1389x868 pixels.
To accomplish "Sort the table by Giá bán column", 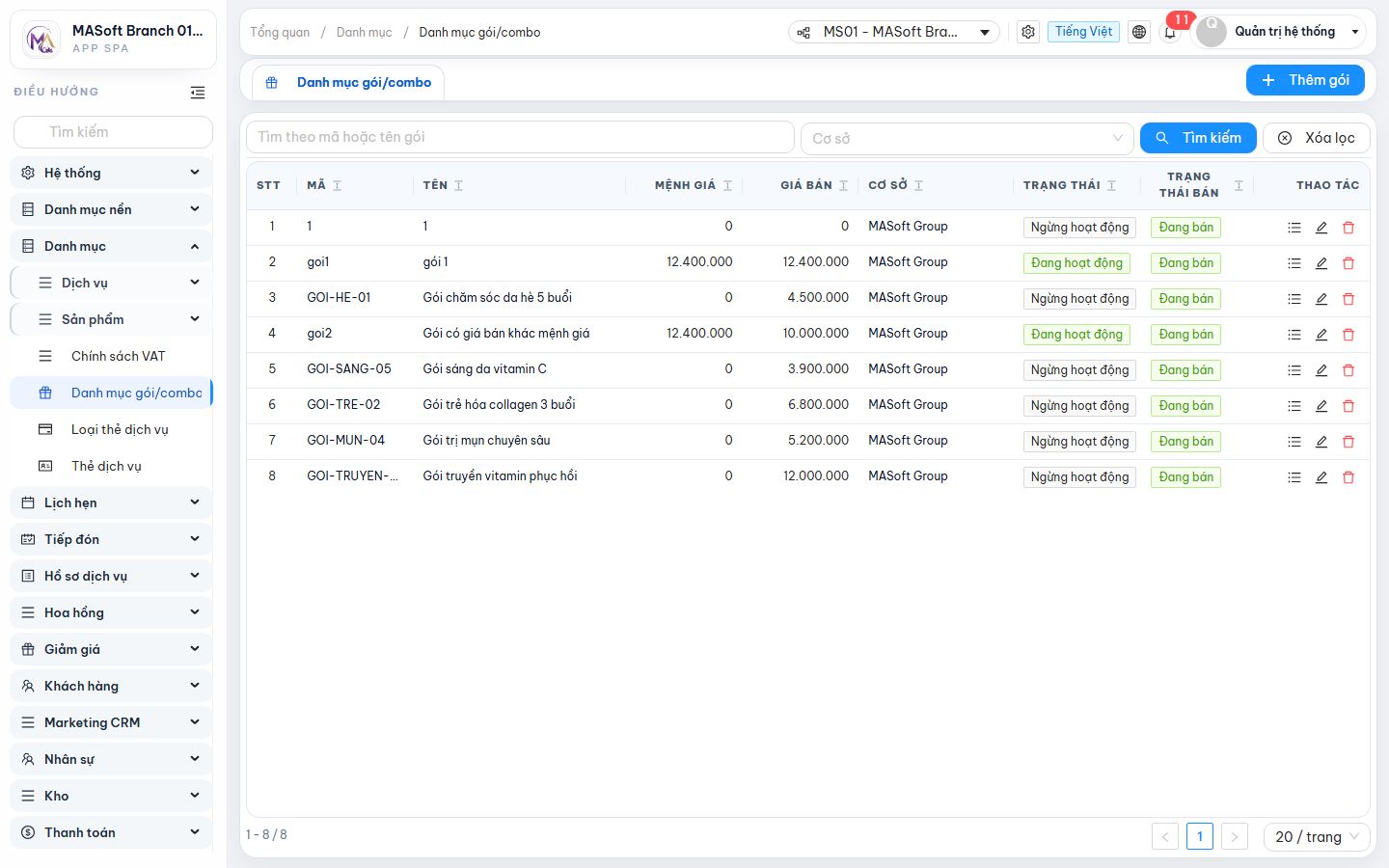I will [x=843, y=185].
